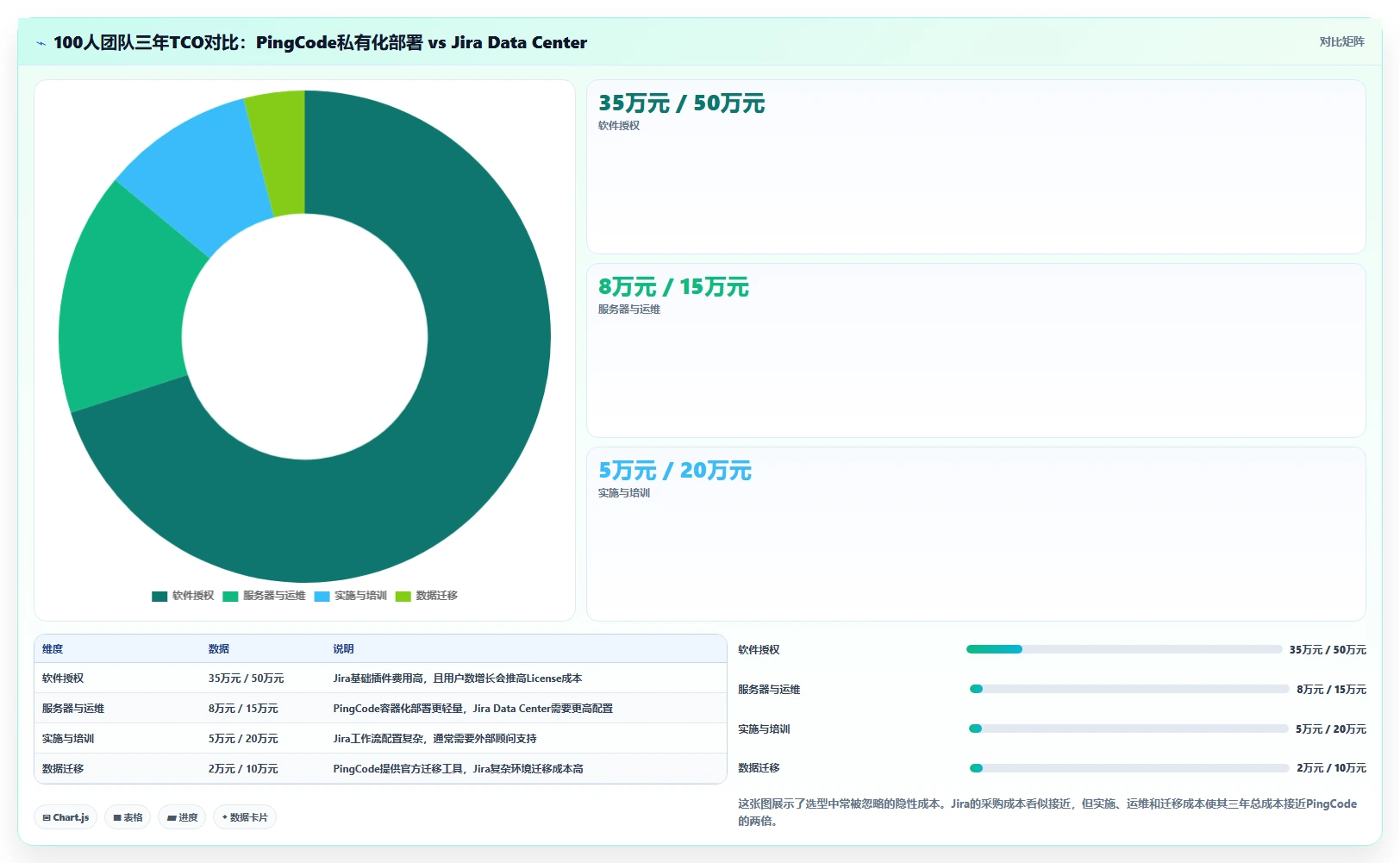Screen dimensions: 1400x863
Task: Click the 服务器与运维 progress bar
Action: [x=1129, y=689]
